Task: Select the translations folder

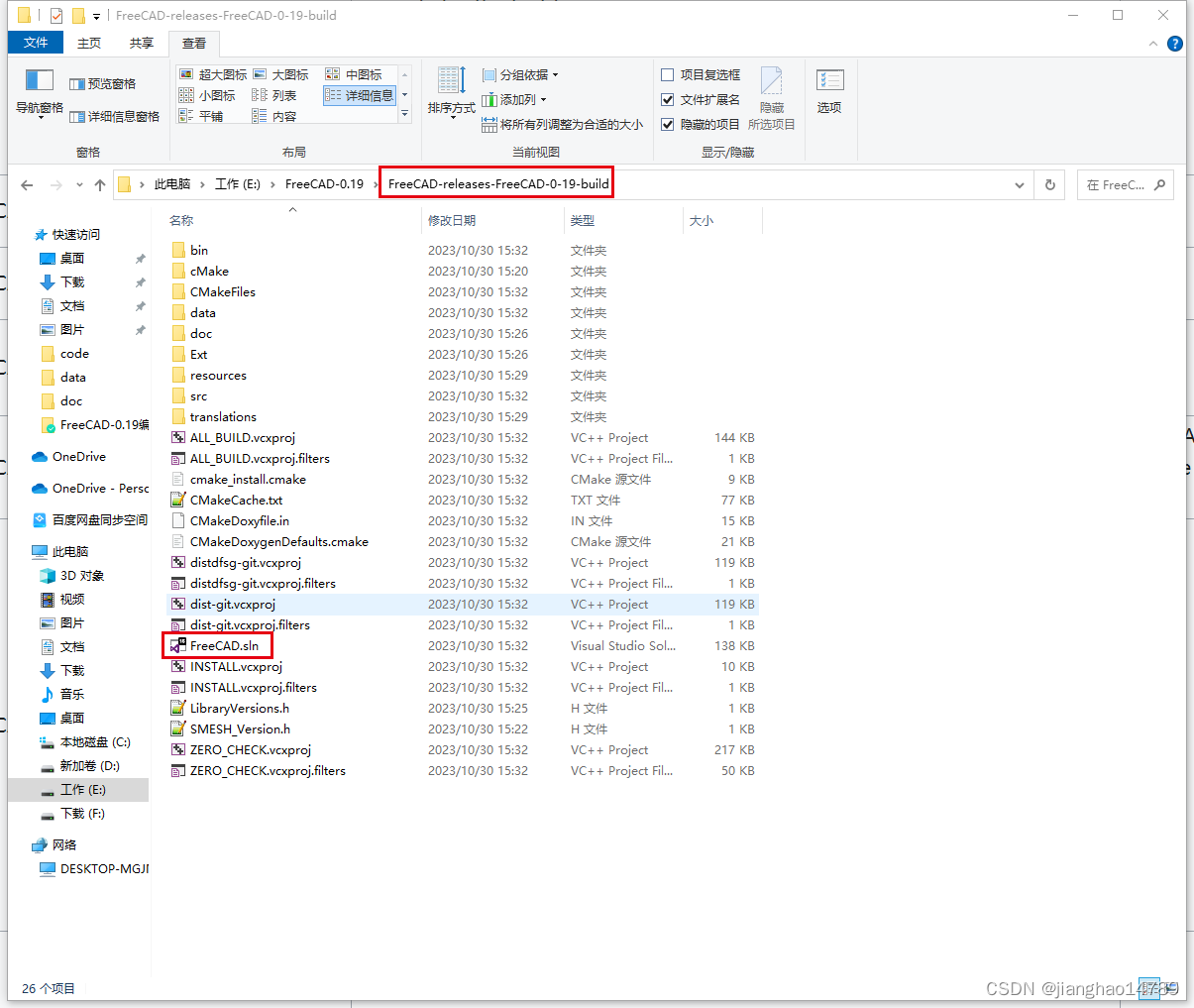Action: [x=223, y=416]
